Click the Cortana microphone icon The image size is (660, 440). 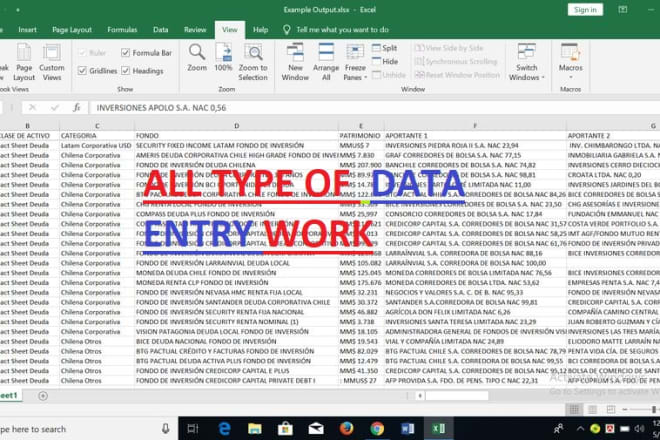[x=165, y=429]
